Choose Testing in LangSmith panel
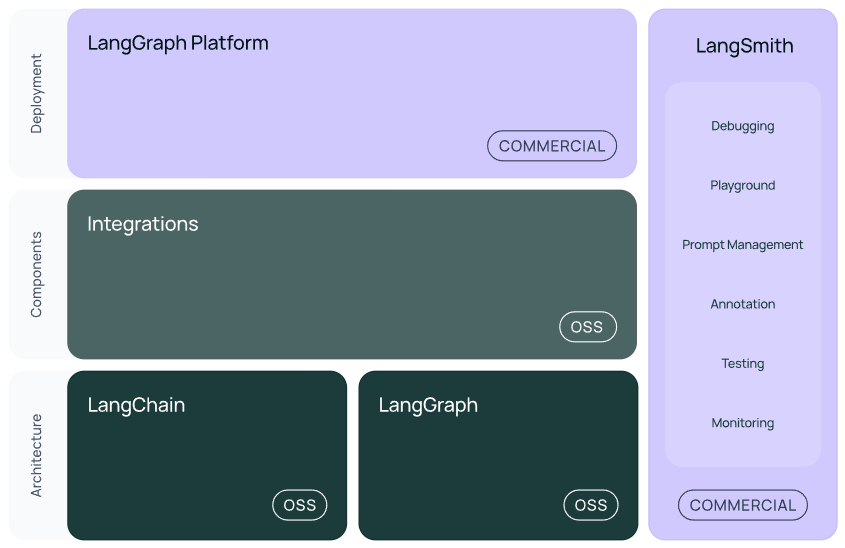845x548 pixels. coord(743,364)
